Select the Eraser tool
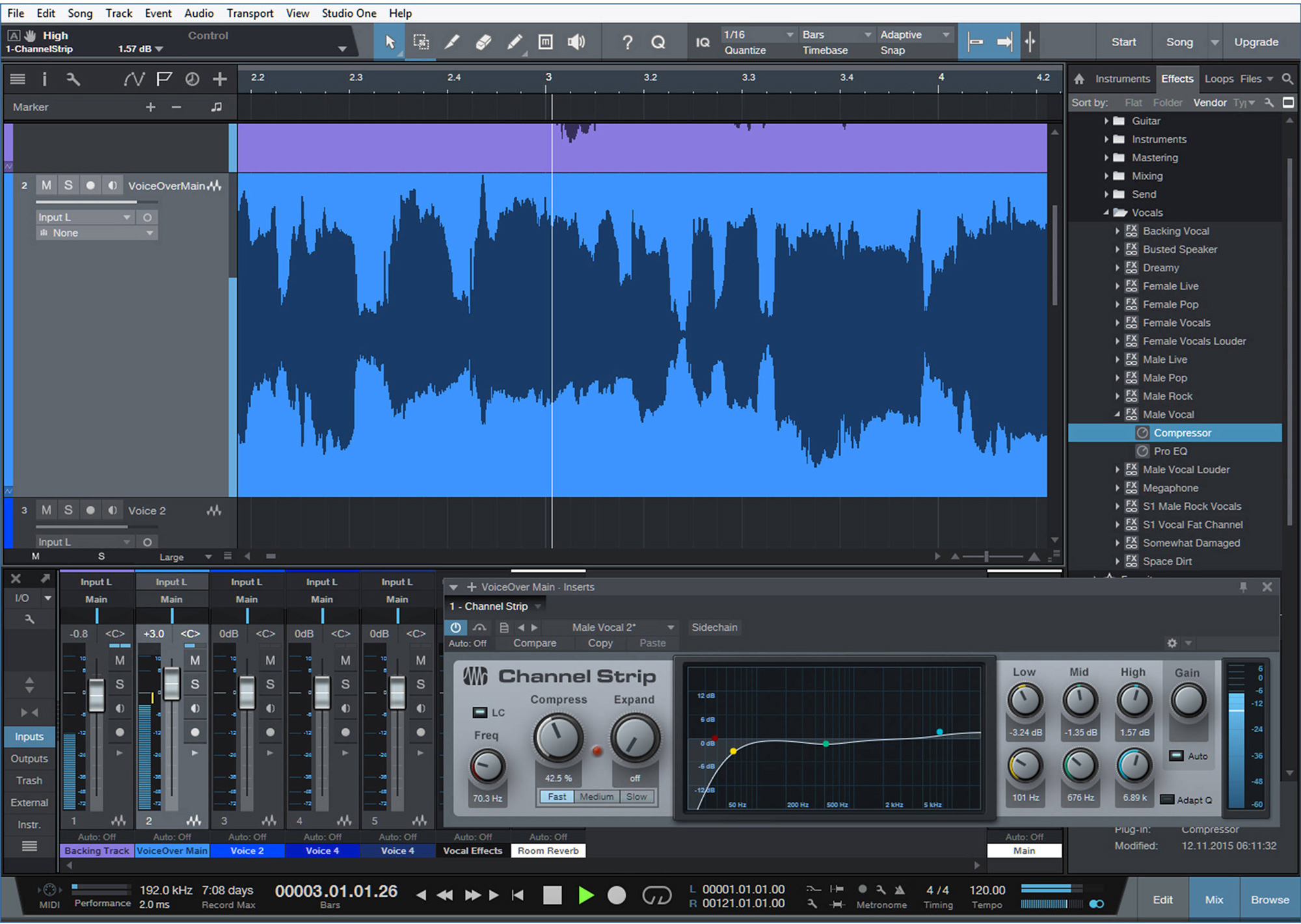1301x924 pixels. click(483, 42)
